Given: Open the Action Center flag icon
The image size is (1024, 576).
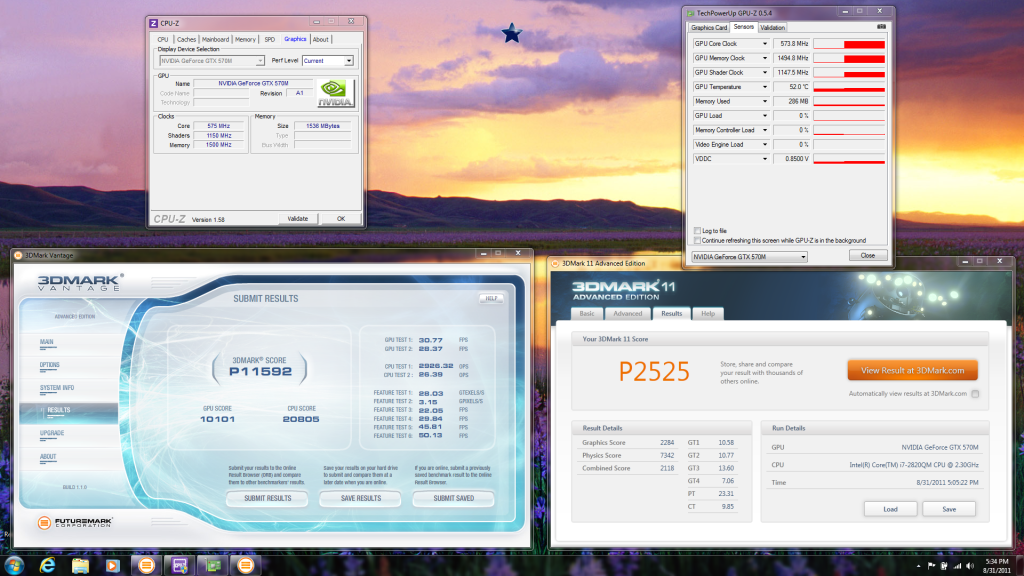Looking at the screenshot, I should coord(931,566).
